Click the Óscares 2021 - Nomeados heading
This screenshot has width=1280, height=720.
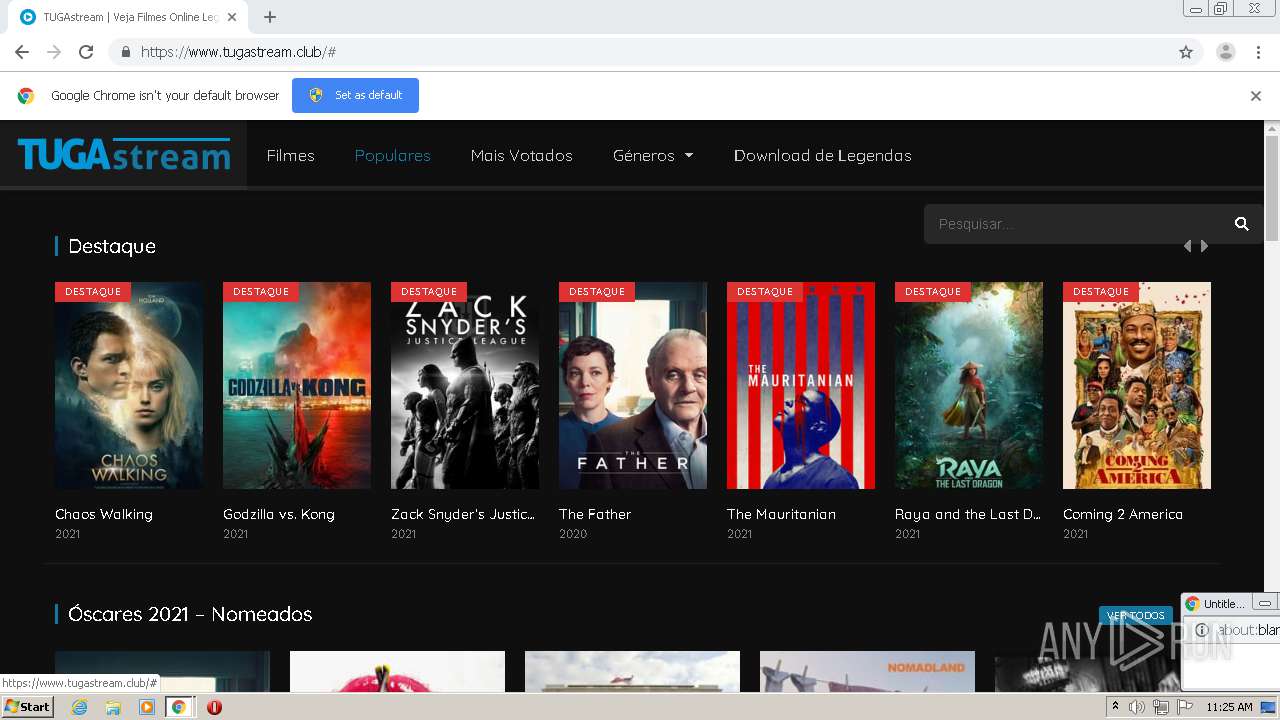[x=190, y=614]
